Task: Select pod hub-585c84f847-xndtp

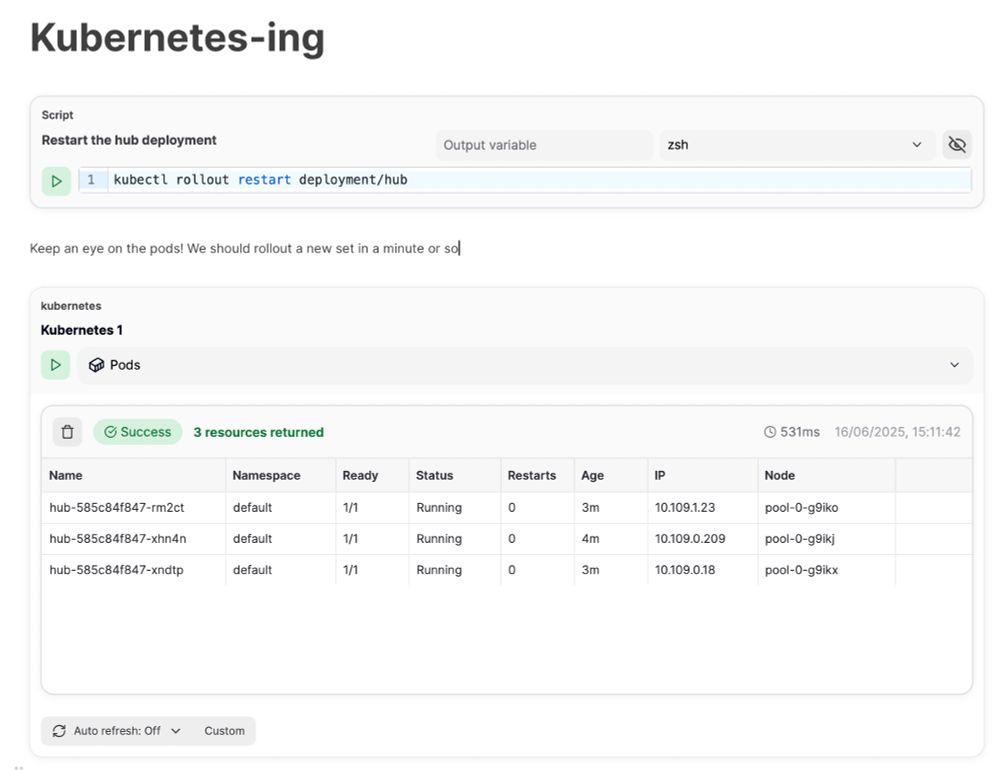Action: tap(116, 570)
